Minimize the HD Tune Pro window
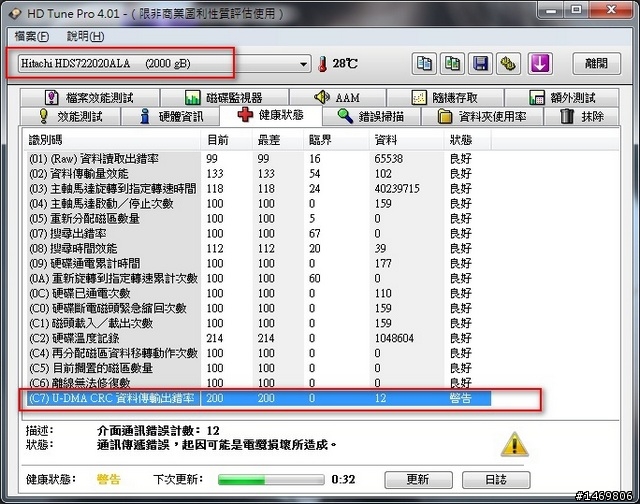 tap(551, 10)
